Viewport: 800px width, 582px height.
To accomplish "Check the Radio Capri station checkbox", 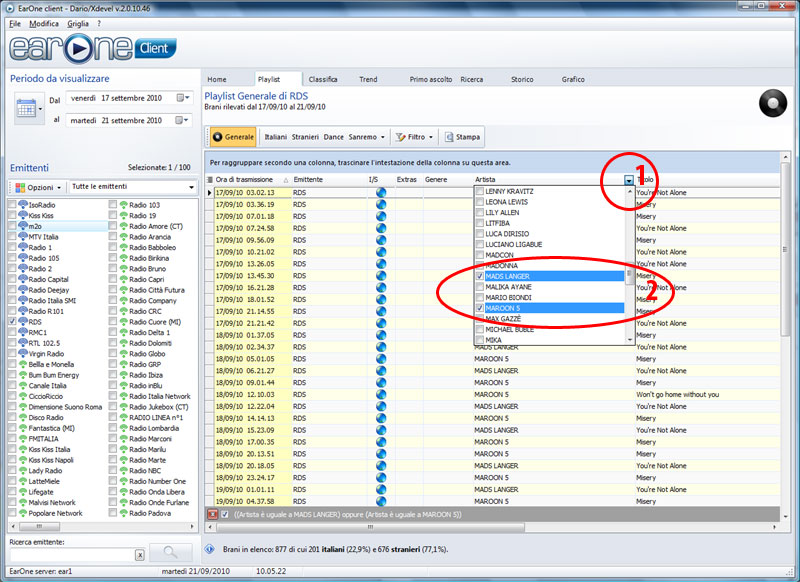I will [x=113, y=279].
